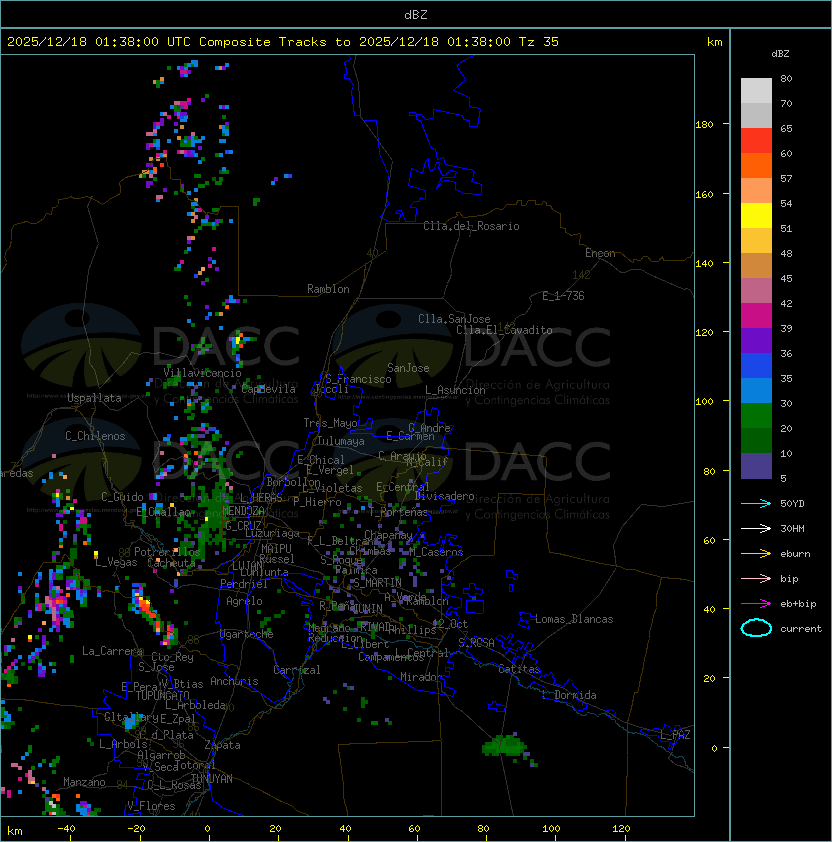Click the 'E_1-736' map label
This screenshot has height=842, width=832.
pyautogui.click(x=563, y=296)
